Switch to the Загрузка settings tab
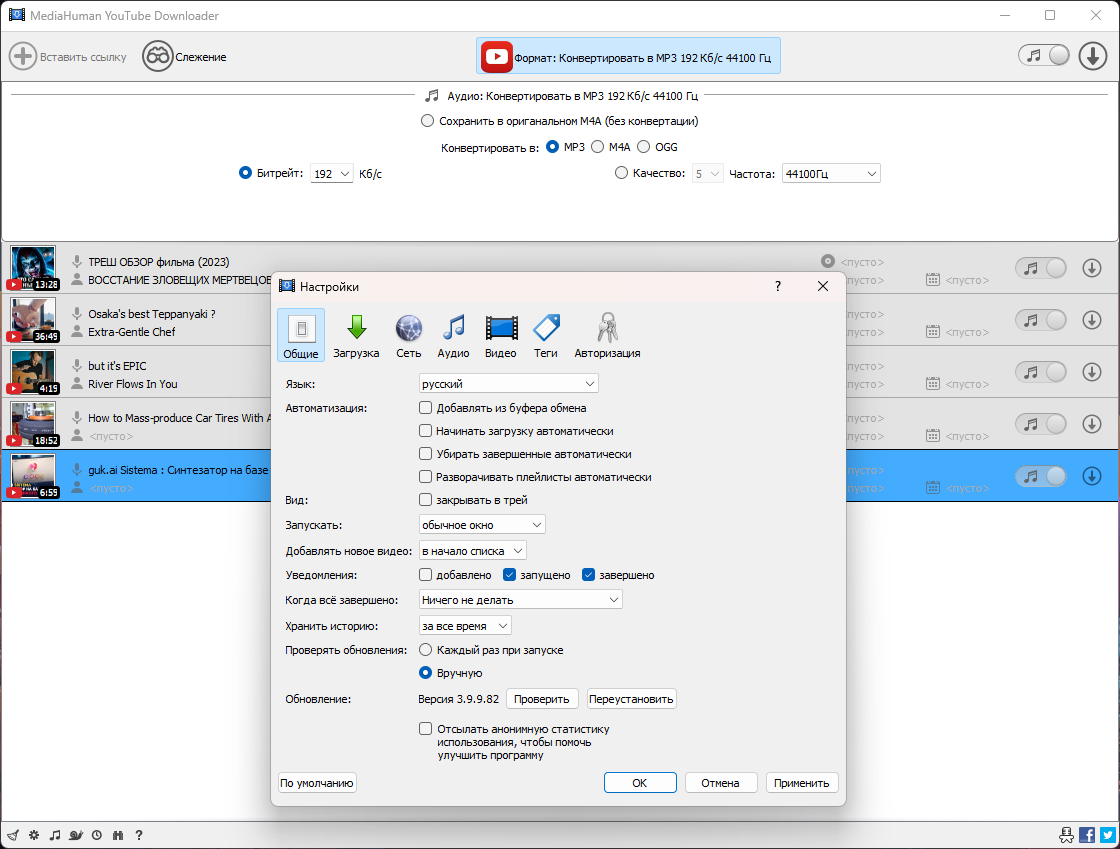Screen dimensions: 1120x849 356,335
